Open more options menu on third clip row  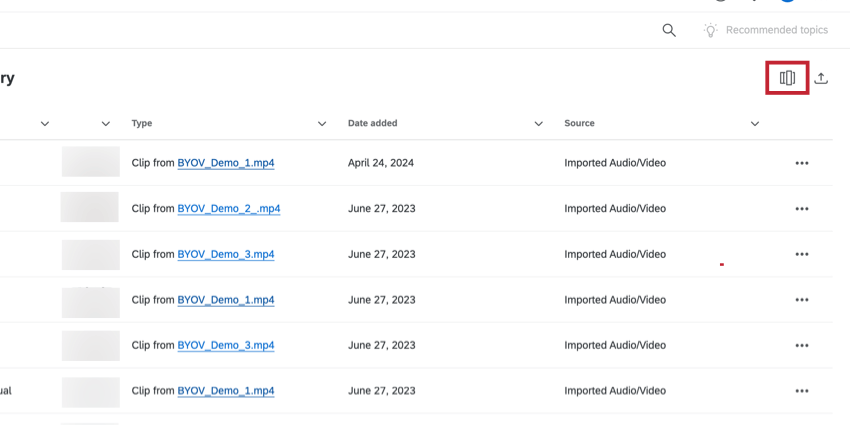(x=801, y=255)
